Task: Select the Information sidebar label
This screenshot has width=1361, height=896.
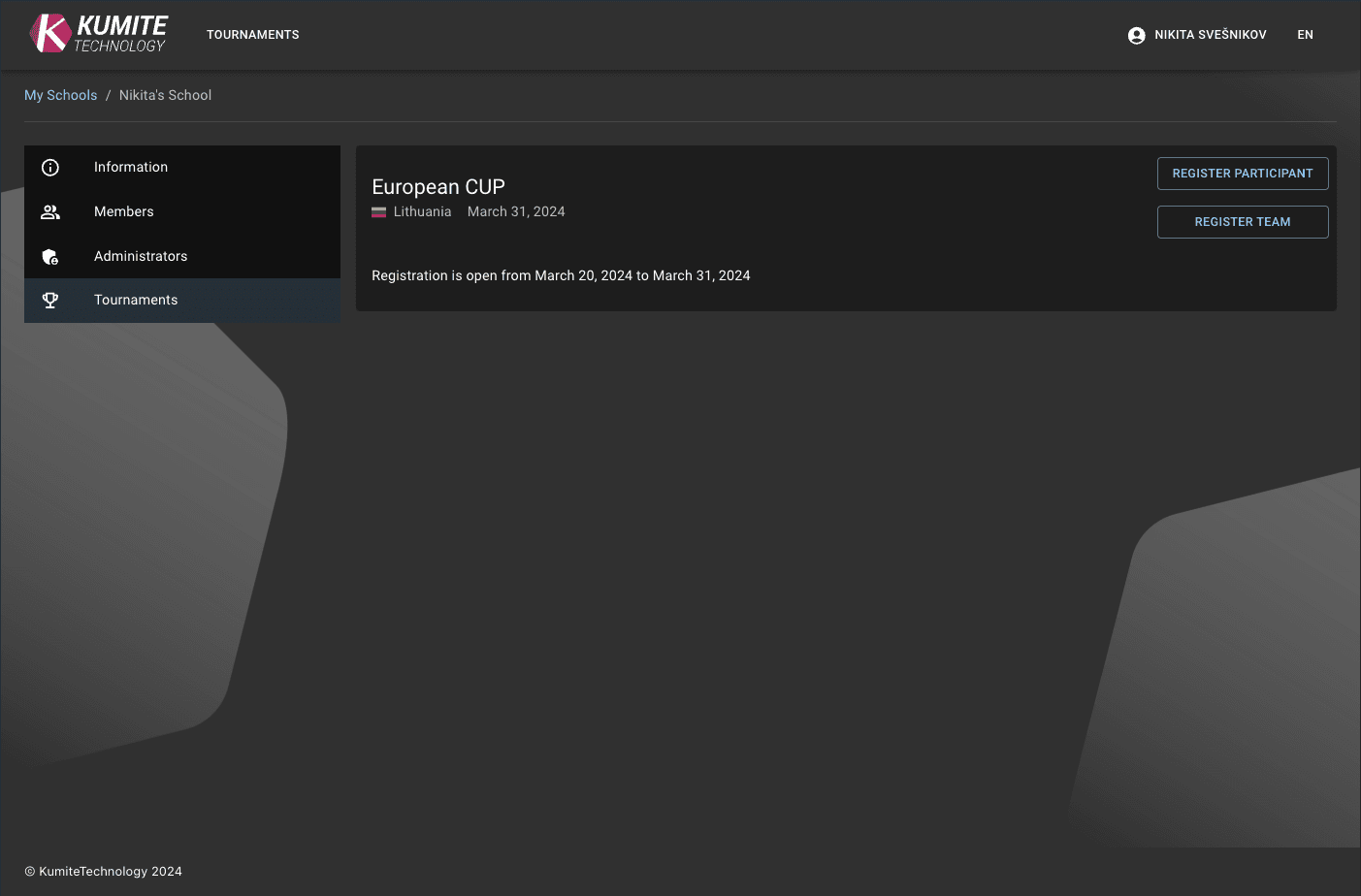Action: click(x=131, y=168)
